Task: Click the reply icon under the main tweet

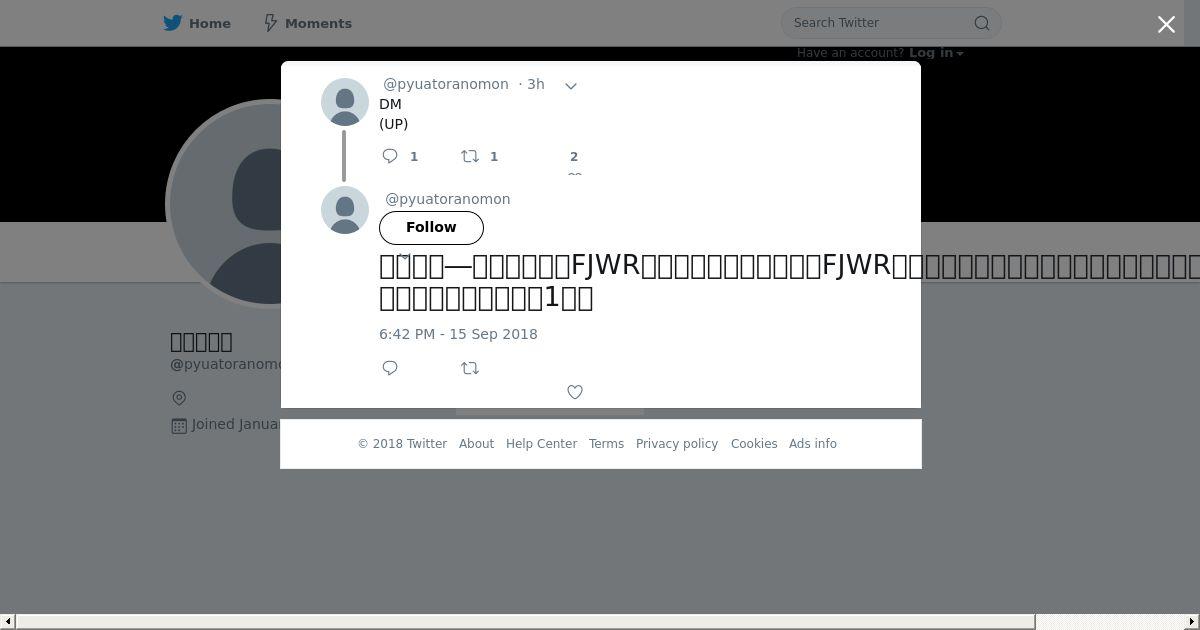Action: coord(390,368)
